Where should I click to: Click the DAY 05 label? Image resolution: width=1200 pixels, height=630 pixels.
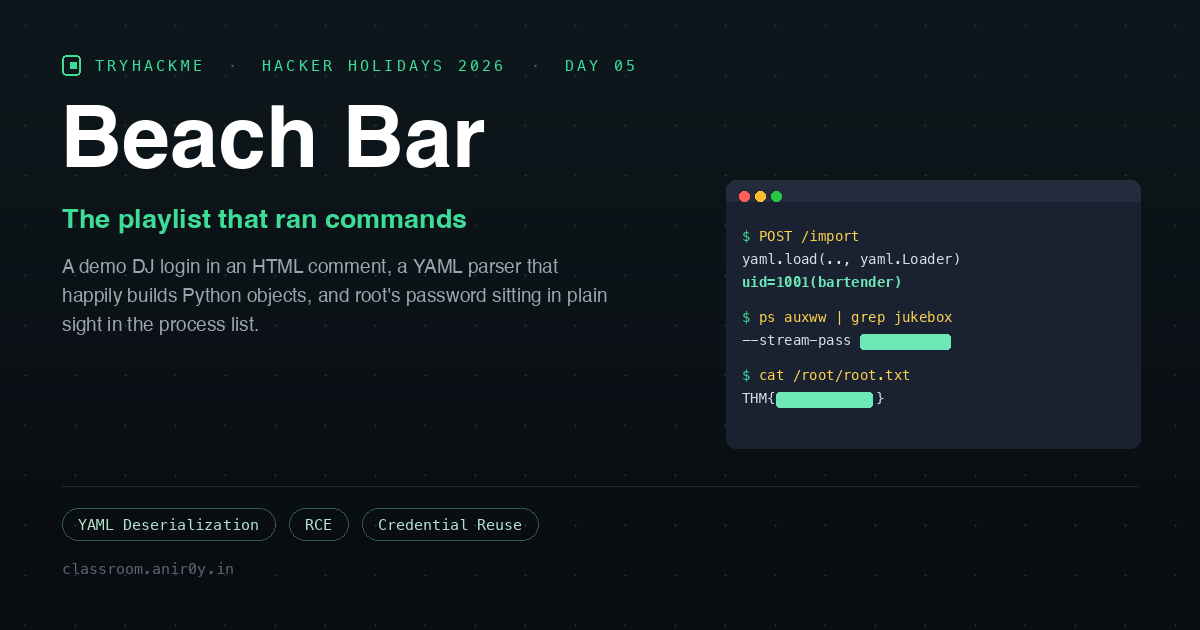(601, 66)
